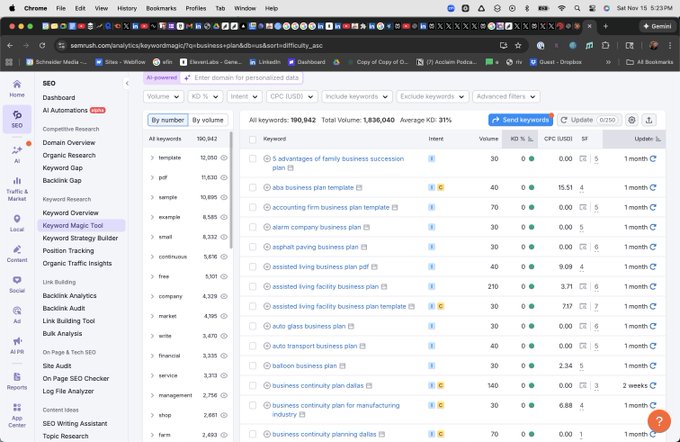The image size is (680, 442).
Task: Open Gemini button in Chrome
Action: click(x=658, y=26)
